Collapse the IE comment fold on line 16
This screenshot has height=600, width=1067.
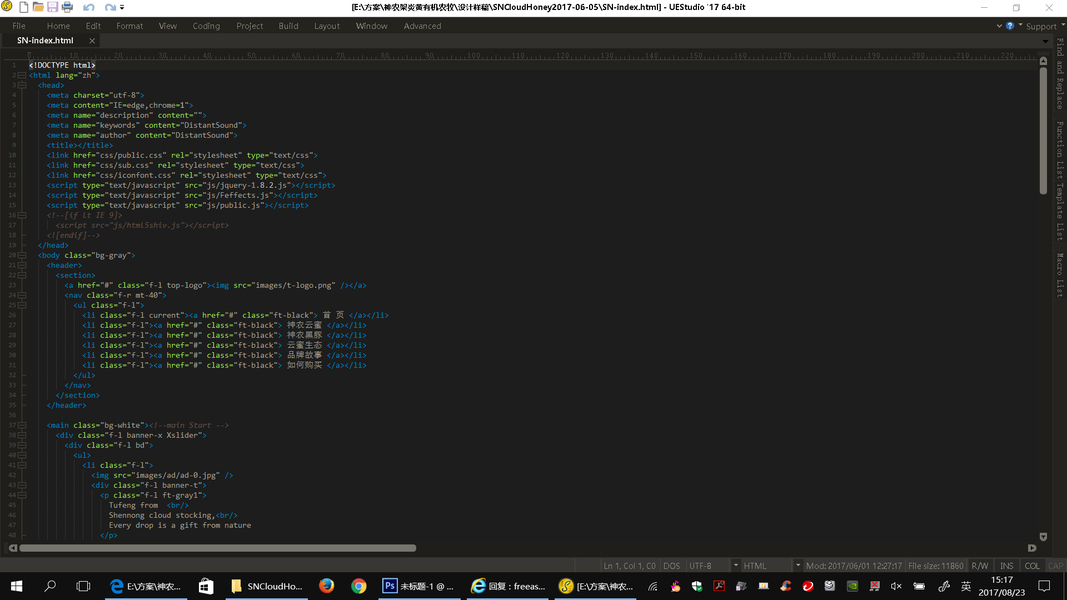click(22, 215)
